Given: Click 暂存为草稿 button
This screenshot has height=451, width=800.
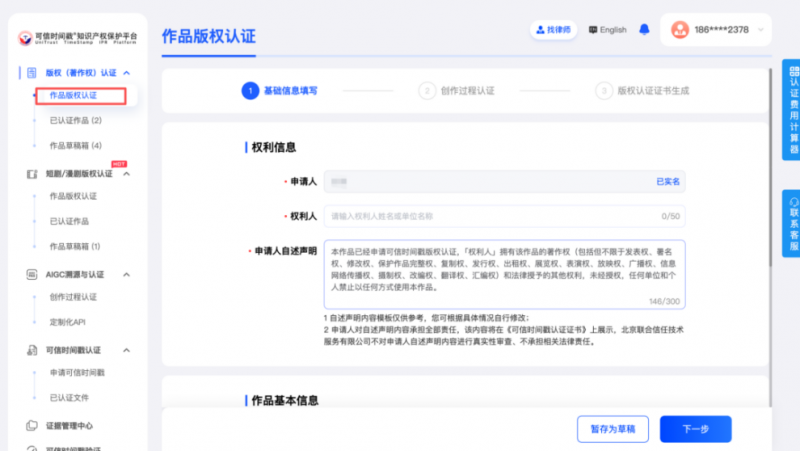Looking at the screenshot, I should click(x=612, y=428).
